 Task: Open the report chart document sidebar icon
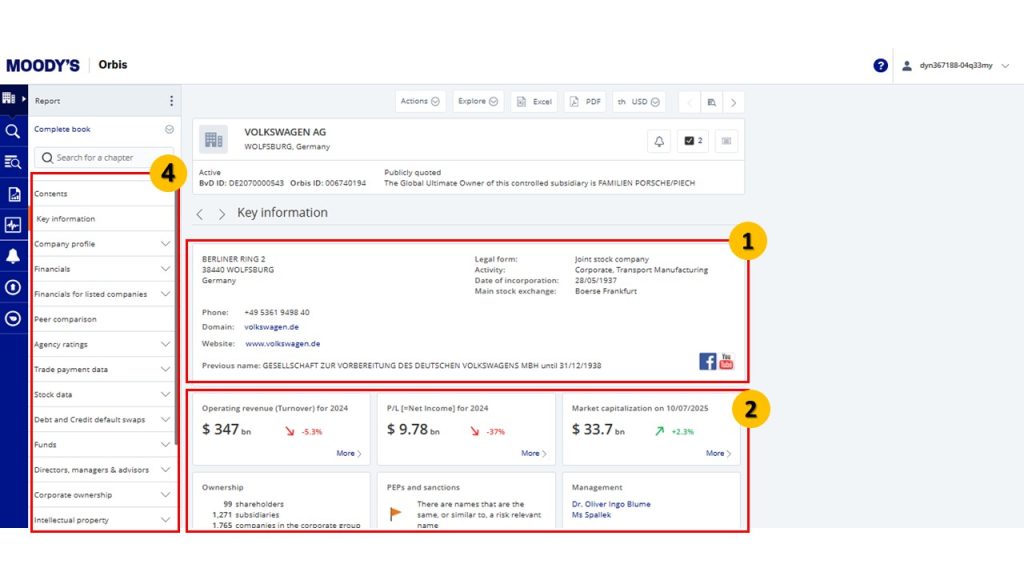pos(14,194)
